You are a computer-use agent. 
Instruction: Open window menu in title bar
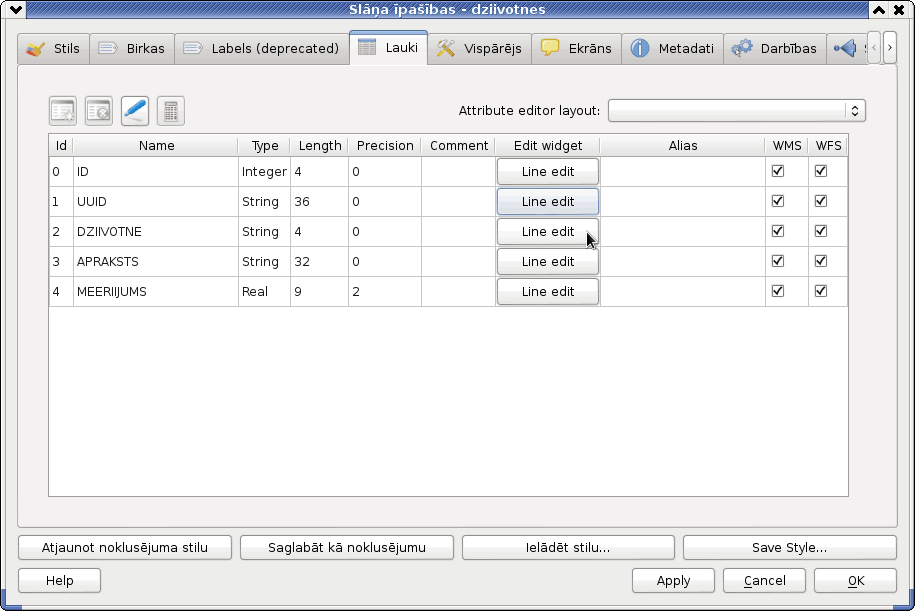[x=16, y=9]
